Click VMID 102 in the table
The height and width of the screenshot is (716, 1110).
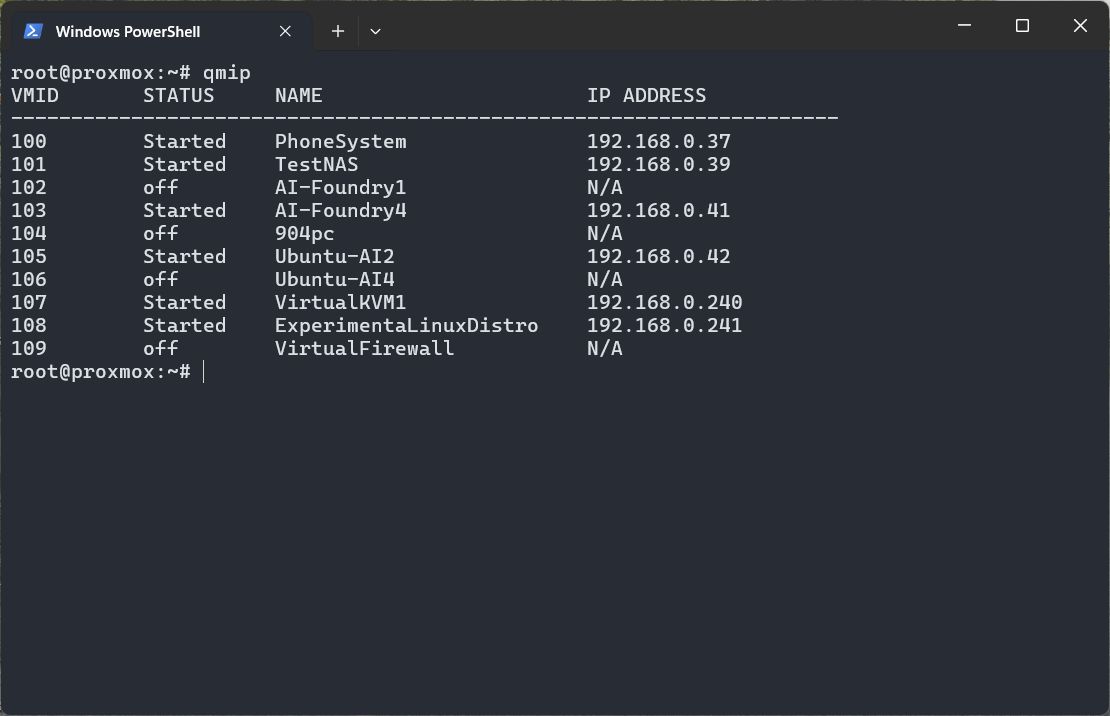(x=29, y=188)
